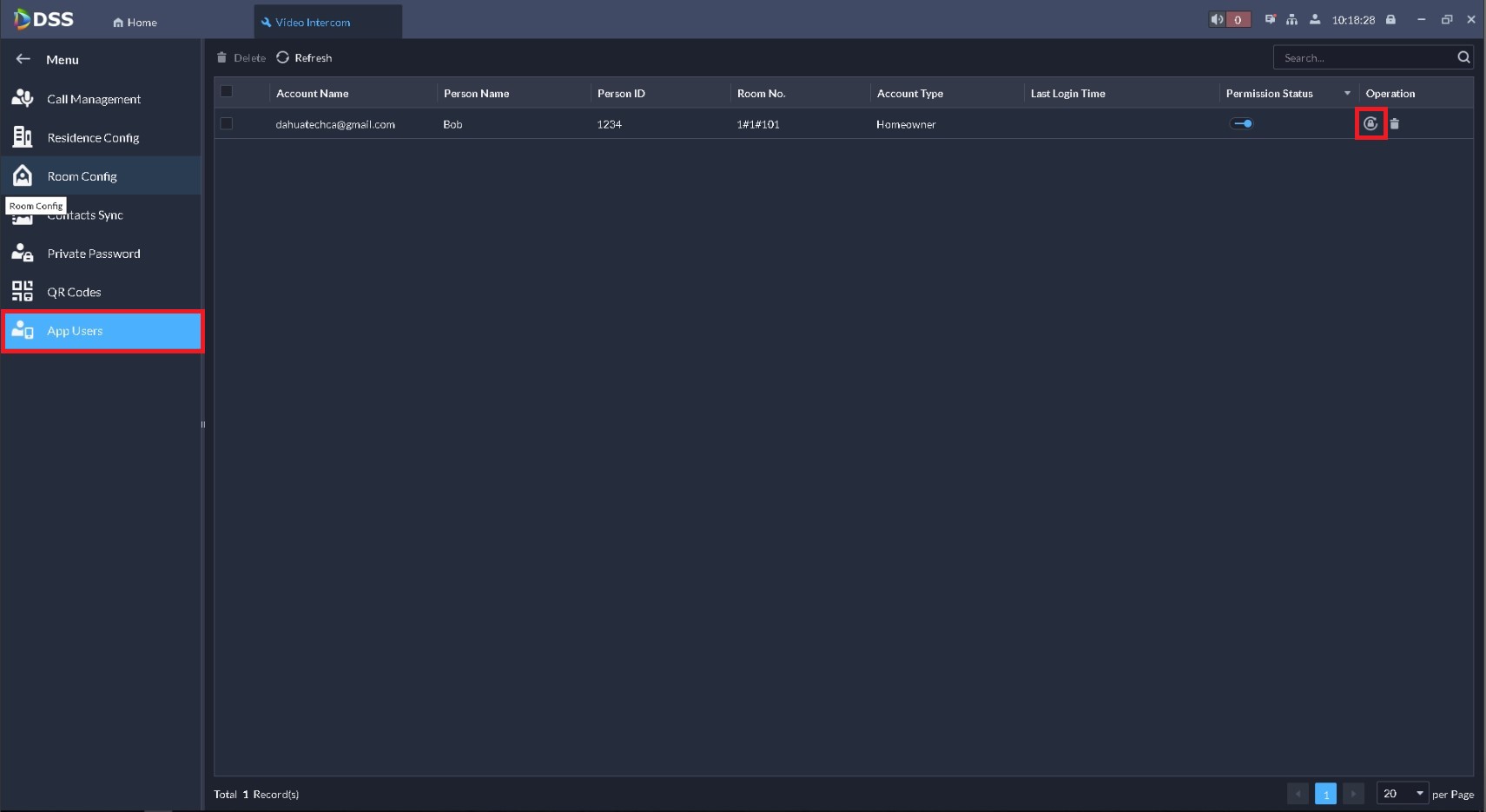Click the user profile icon in title bar

[x=1315, y=19]
